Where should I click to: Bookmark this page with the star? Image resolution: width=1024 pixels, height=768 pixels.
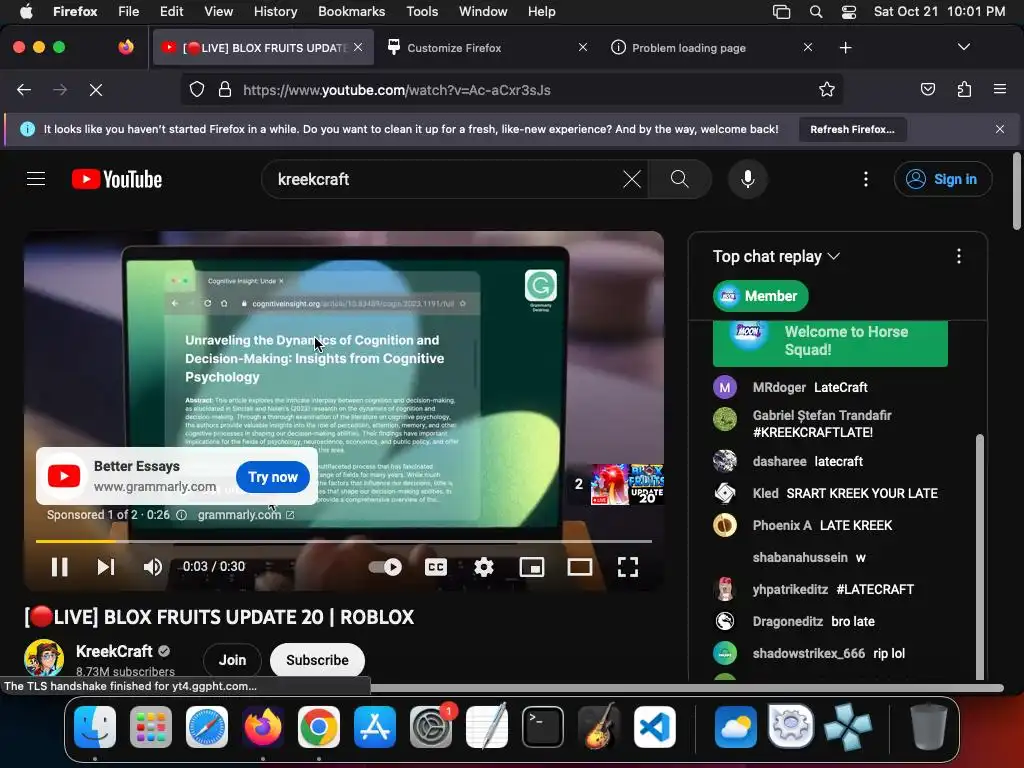(827, 89)
